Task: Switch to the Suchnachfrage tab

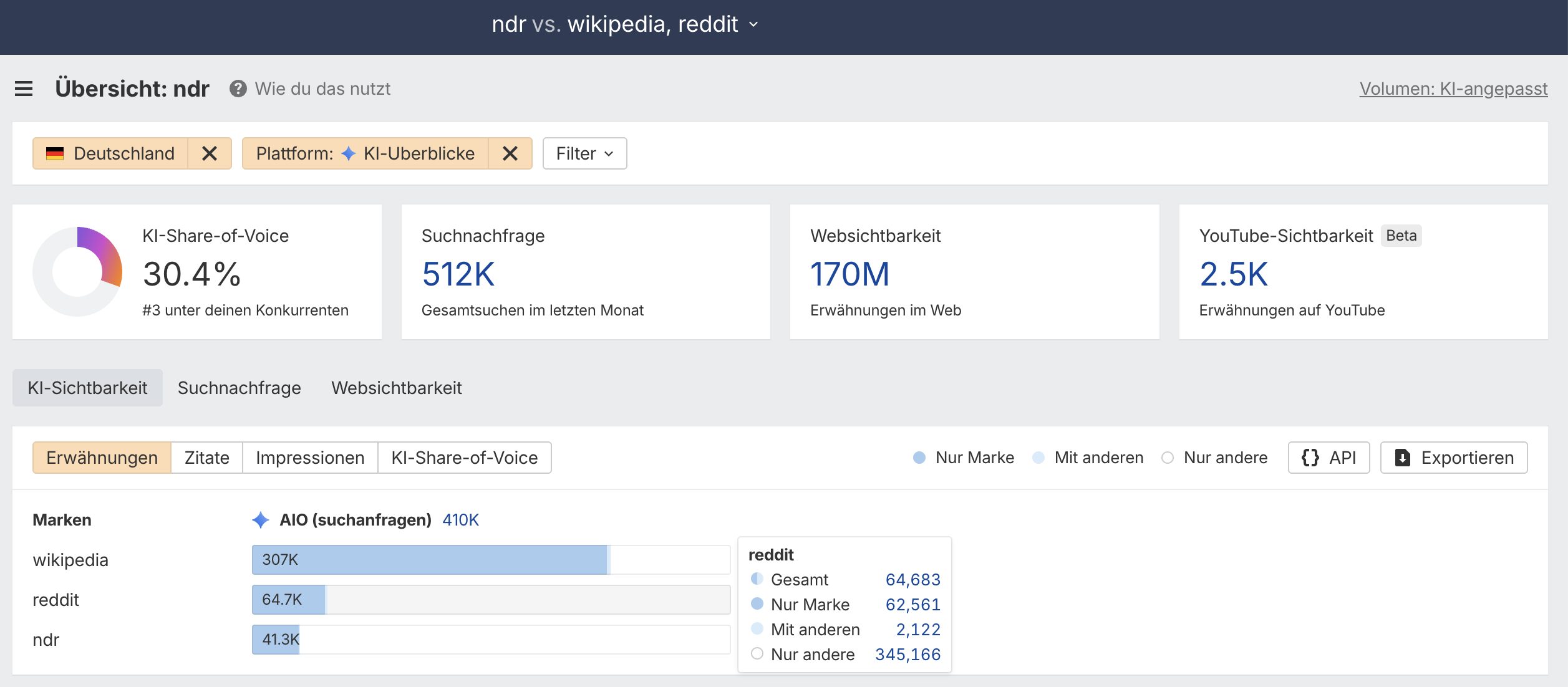Action: (x=240, y=388)
